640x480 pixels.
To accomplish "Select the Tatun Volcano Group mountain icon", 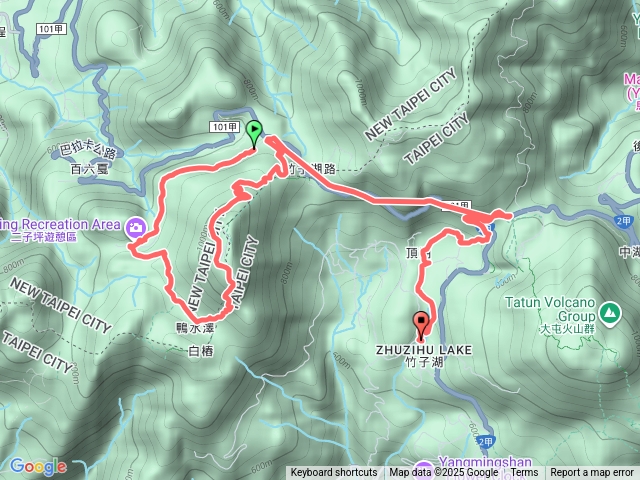I will point(610,314).
